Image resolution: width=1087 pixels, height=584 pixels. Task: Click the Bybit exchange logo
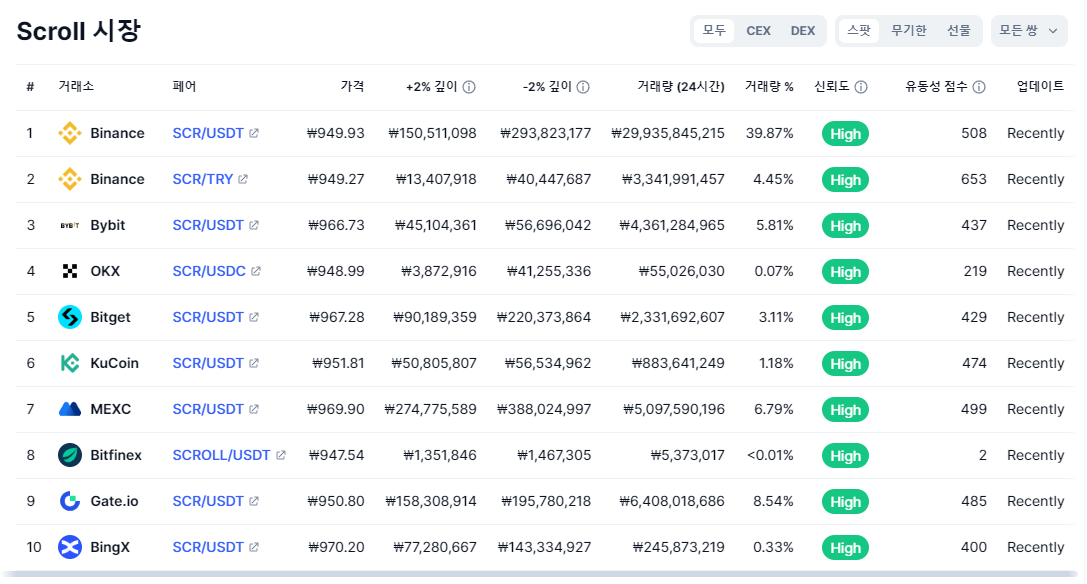click(69, 225)
